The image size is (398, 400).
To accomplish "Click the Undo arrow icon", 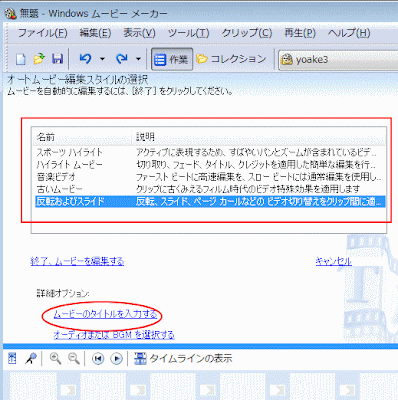I will [x=85, y=59].
